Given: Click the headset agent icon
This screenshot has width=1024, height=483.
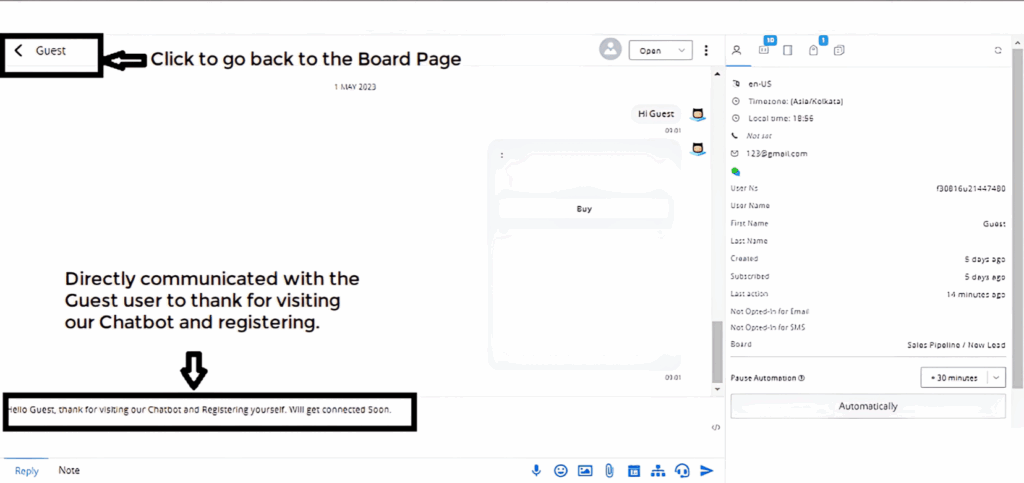Looking at the screenshot, I should [682, 470].
